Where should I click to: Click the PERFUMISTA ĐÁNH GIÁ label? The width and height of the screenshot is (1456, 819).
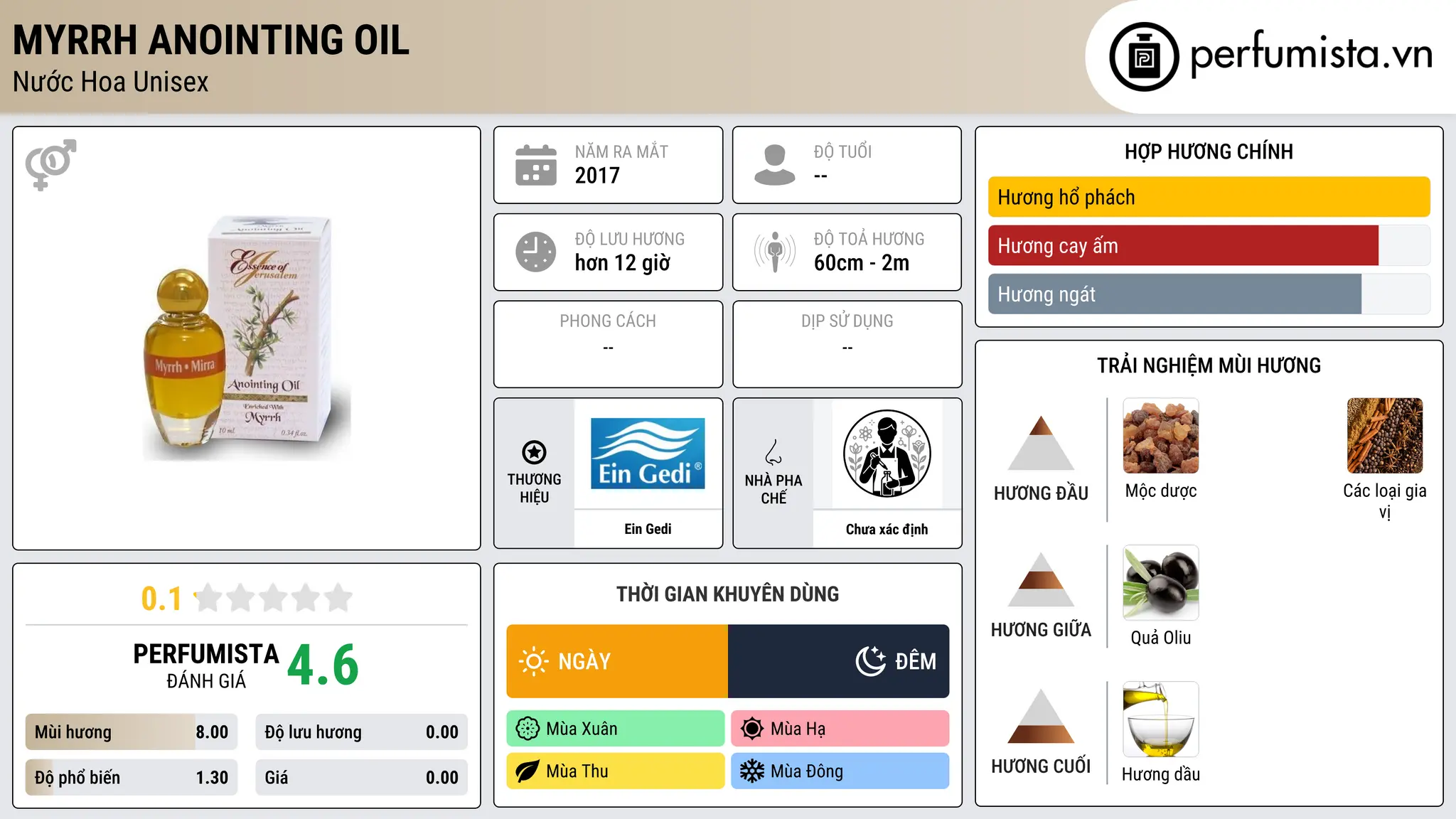206,665
